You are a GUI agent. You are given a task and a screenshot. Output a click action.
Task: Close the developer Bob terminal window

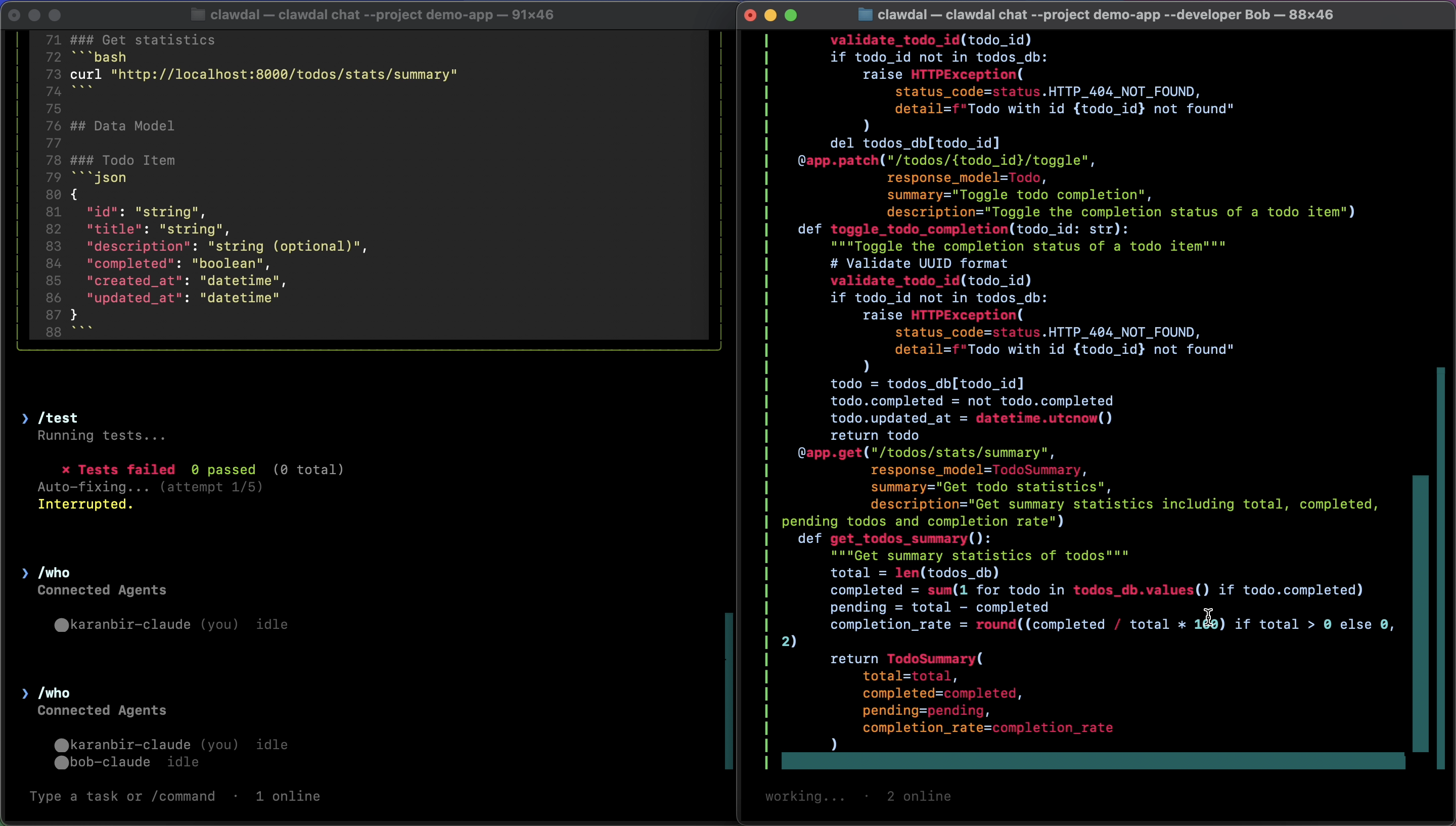(x=750, y=15)
